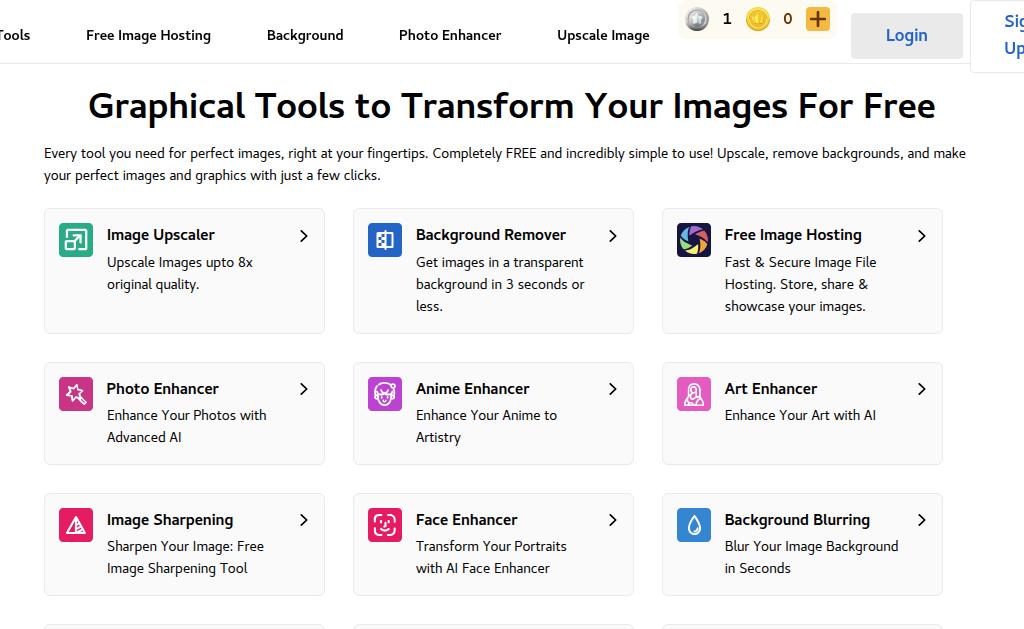Open Image Upscaler via its chevron arrow
The image size is (1024, 629).
(x=304, y=236)
